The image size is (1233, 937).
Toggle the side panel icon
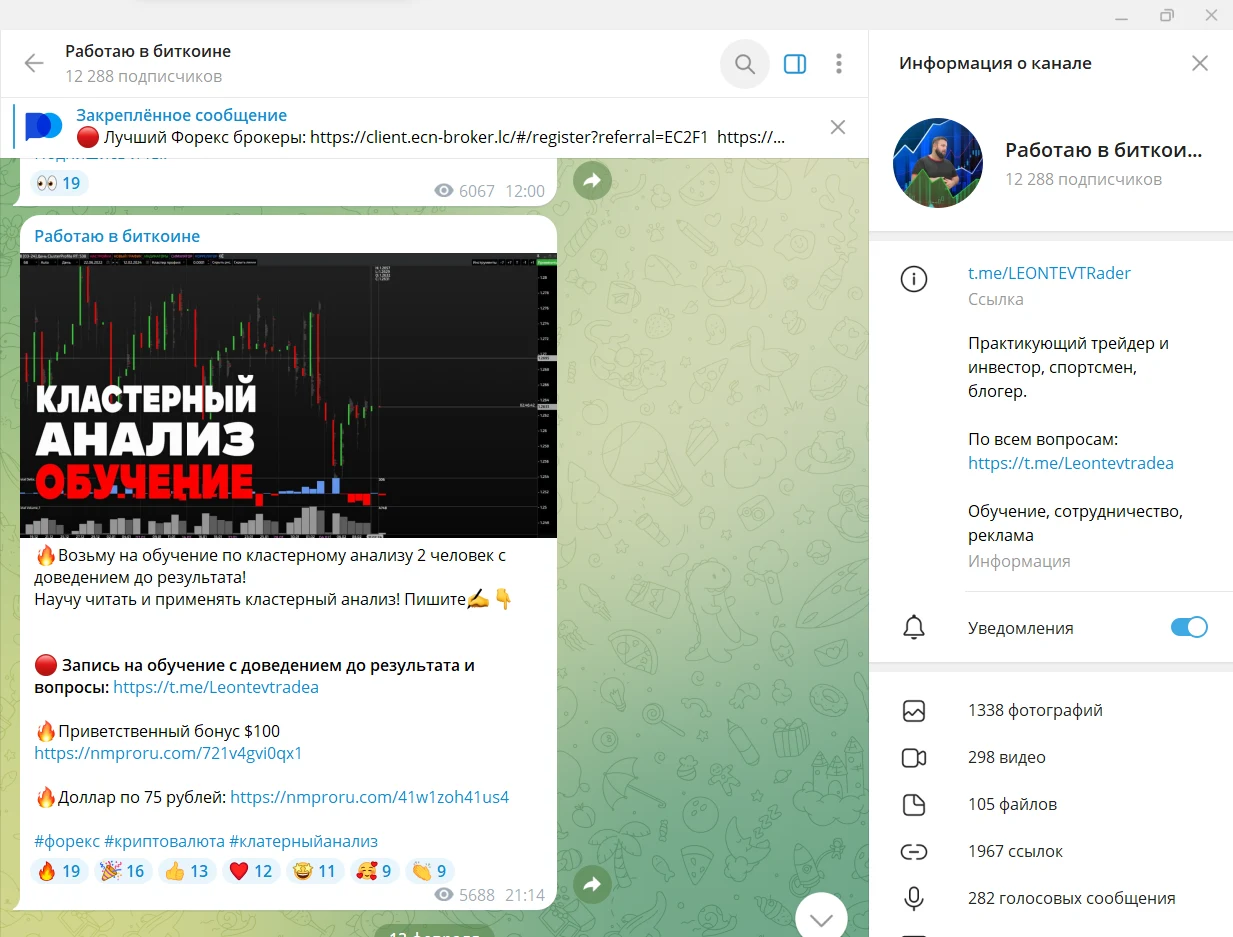pyautogui.click(x=795, y=64)
